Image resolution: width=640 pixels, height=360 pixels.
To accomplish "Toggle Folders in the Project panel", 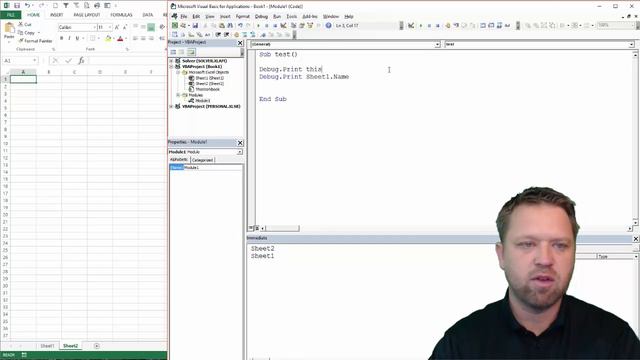I will pos(191,52).
